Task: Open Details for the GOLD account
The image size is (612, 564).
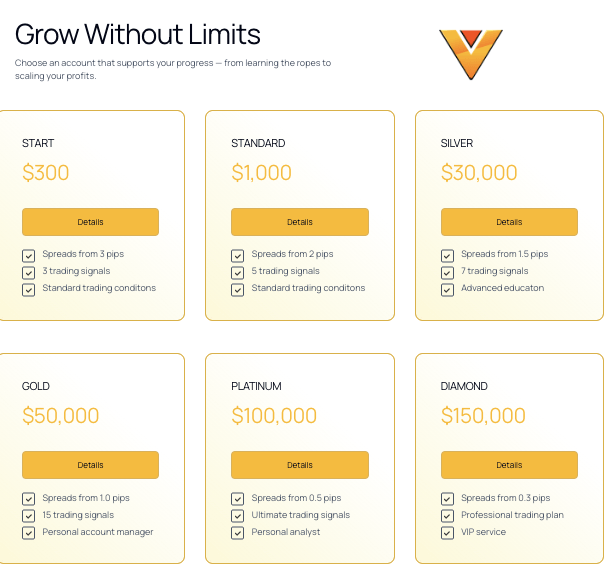Action: click(90, 465)
